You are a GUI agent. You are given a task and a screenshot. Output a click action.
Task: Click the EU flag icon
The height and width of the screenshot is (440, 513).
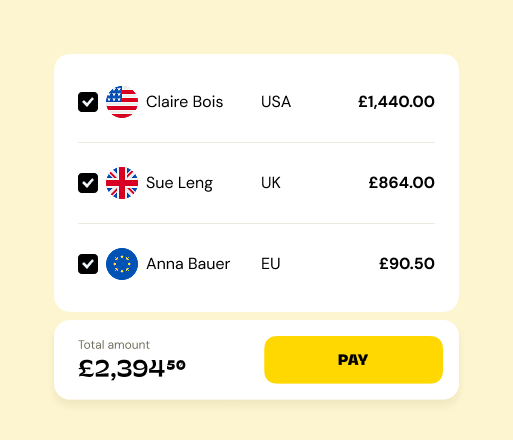[122, 264]
